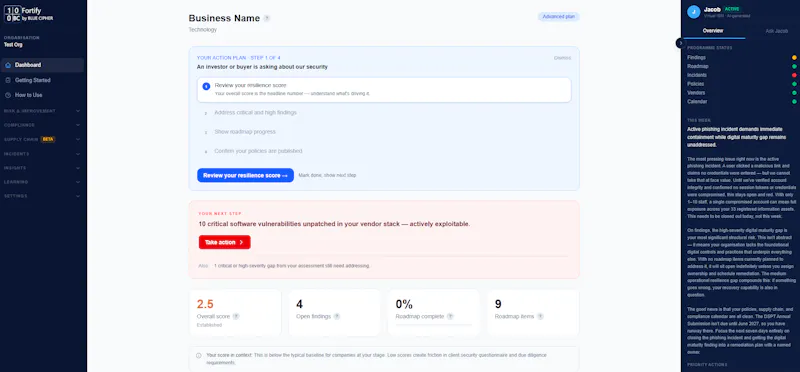Click the Established label under overall score
Screen dimensions: 800x372
[209, 325]
